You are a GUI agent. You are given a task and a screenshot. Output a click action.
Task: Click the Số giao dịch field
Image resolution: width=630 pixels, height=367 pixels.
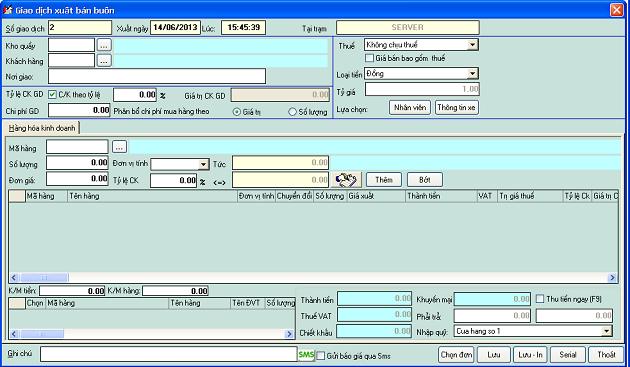click(80, 28)
